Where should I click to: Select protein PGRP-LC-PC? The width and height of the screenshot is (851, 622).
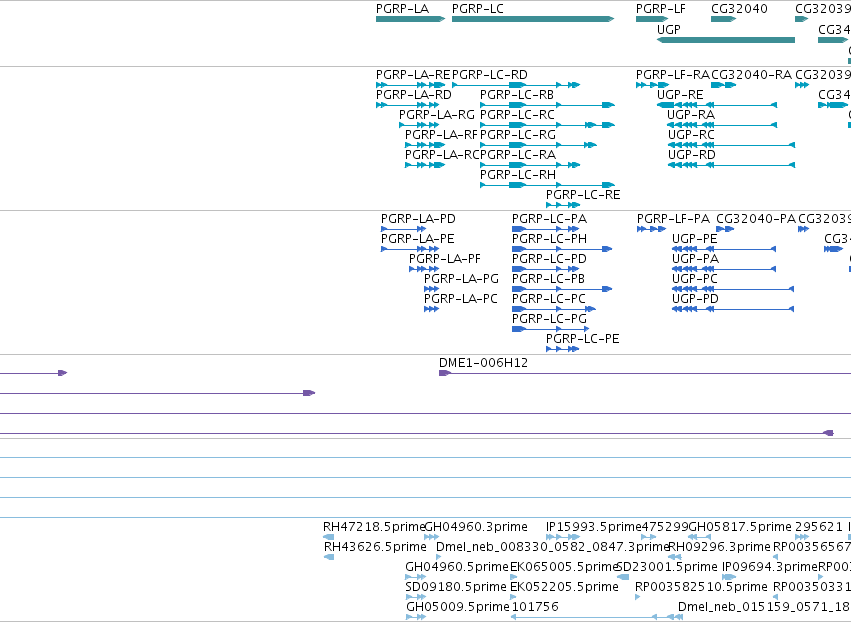pyautogui.click(x=554, y=309)
